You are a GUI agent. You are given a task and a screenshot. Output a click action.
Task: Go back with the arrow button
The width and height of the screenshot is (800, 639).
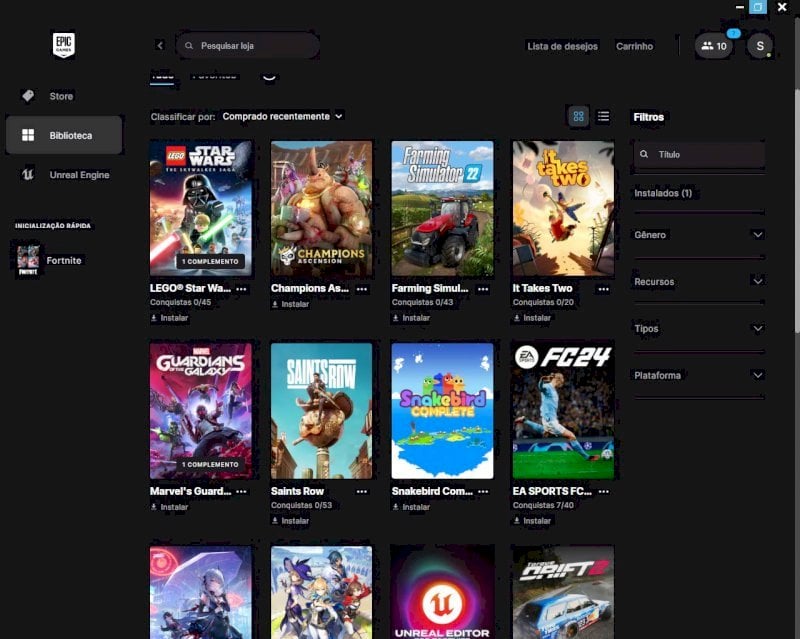click(160, 45)
